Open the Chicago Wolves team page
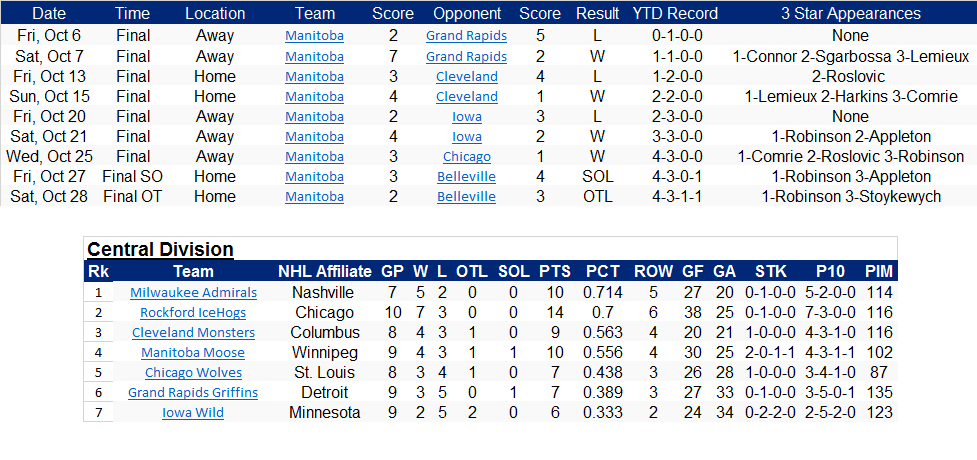This screenshot has height=460, width=977. pos(193,373)
